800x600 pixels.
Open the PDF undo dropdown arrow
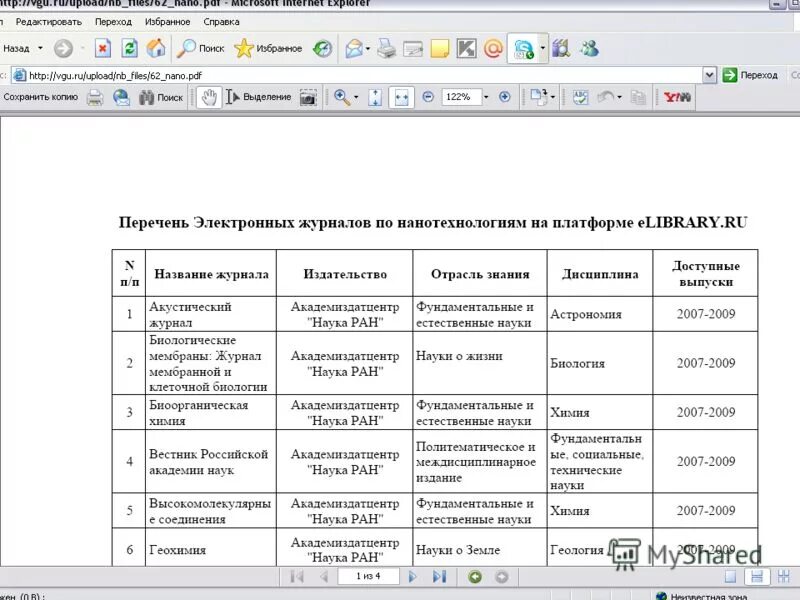[x=619, y=97]
